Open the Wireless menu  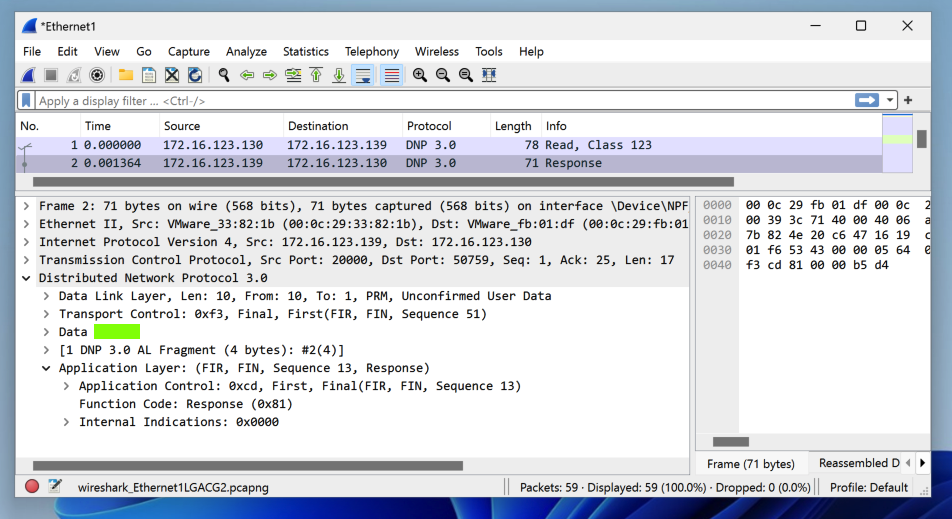click(x=437, y=52)
